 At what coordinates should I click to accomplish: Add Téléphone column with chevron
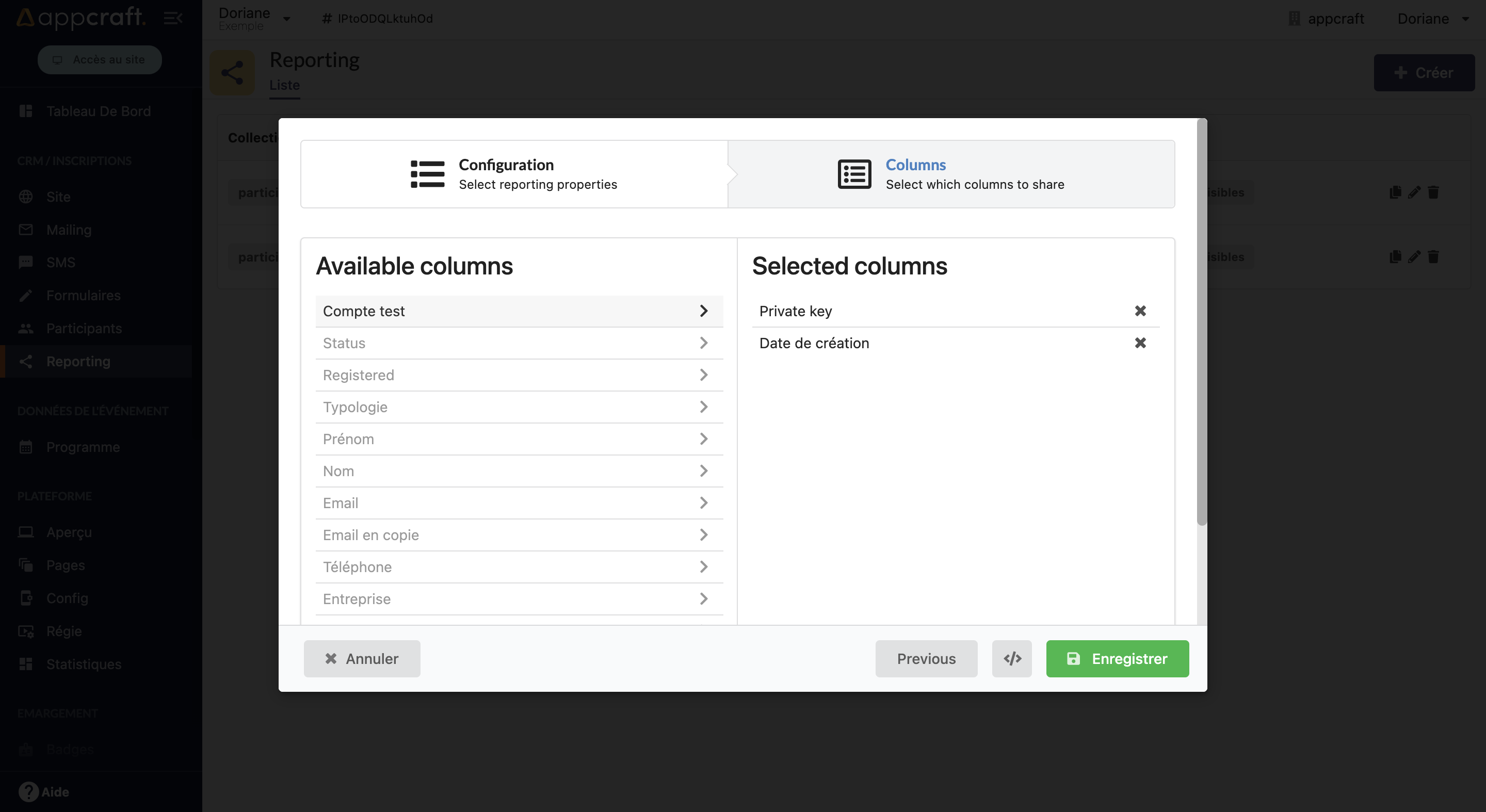(703, 567)
